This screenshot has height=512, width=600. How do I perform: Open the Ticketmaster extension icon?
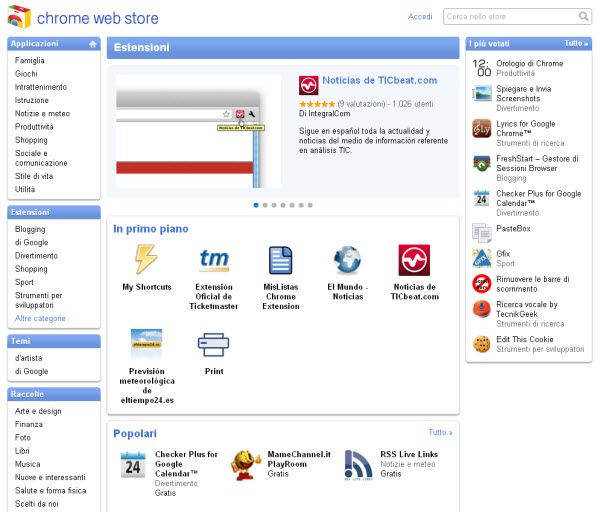tap(214, 260)
